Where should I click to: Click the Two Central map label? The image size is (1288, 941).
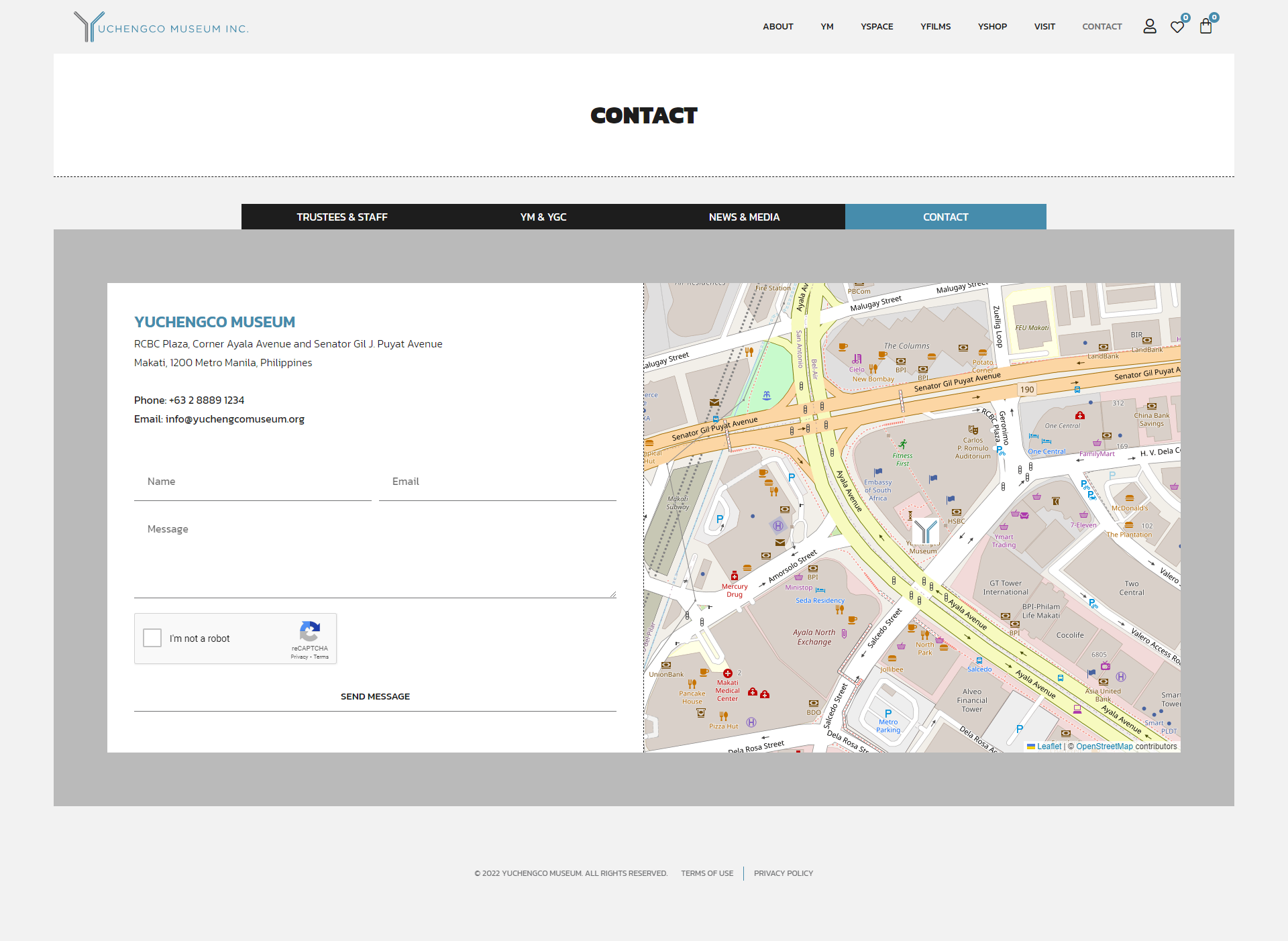(1132, 588)
